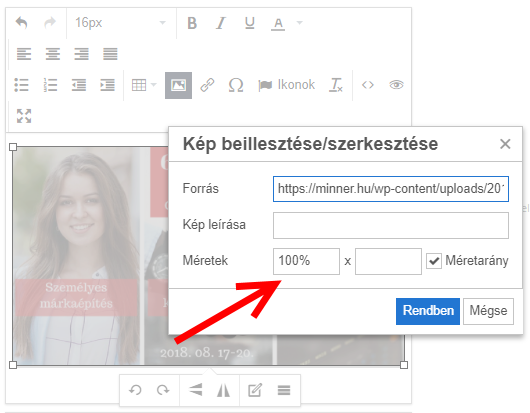Open the table insert dropdown
Image resolution: width=530 pixels, height=413 pixels.
point(144,85)
